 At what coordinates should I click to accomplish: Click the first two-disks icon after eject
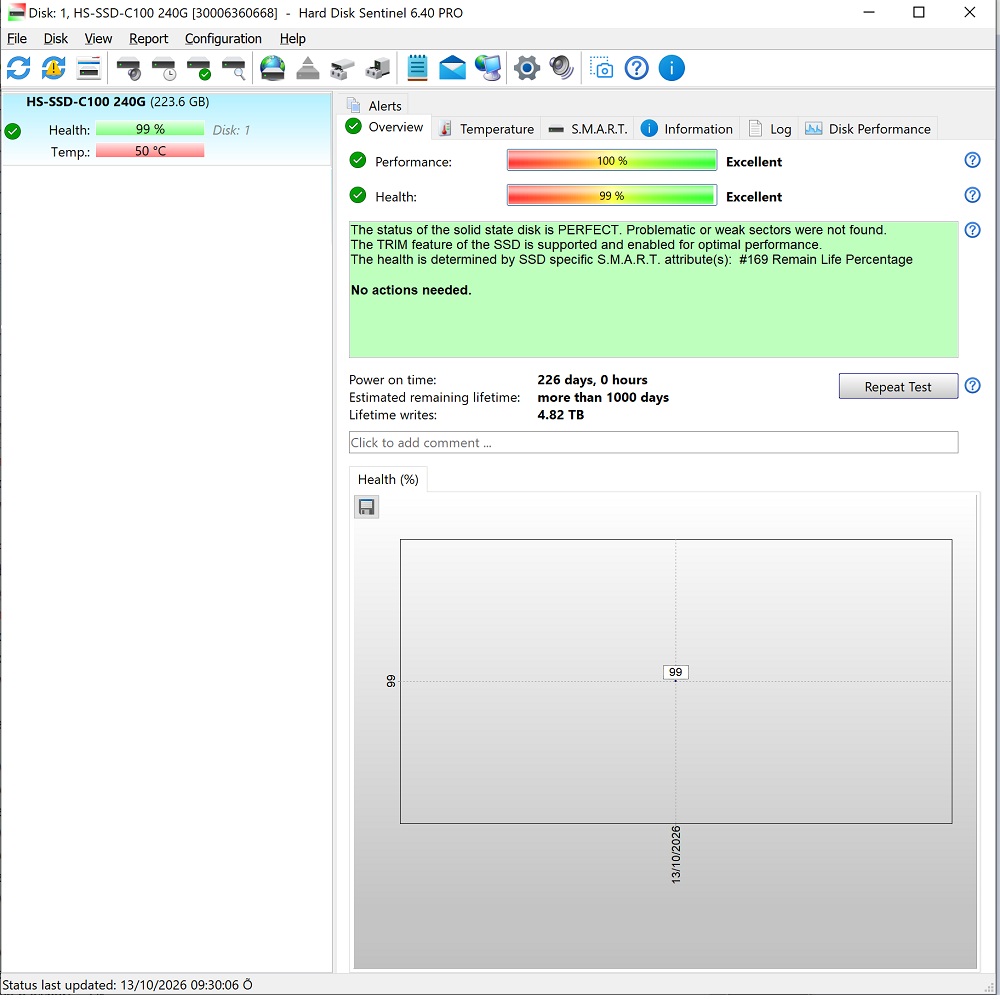point(342,68)
